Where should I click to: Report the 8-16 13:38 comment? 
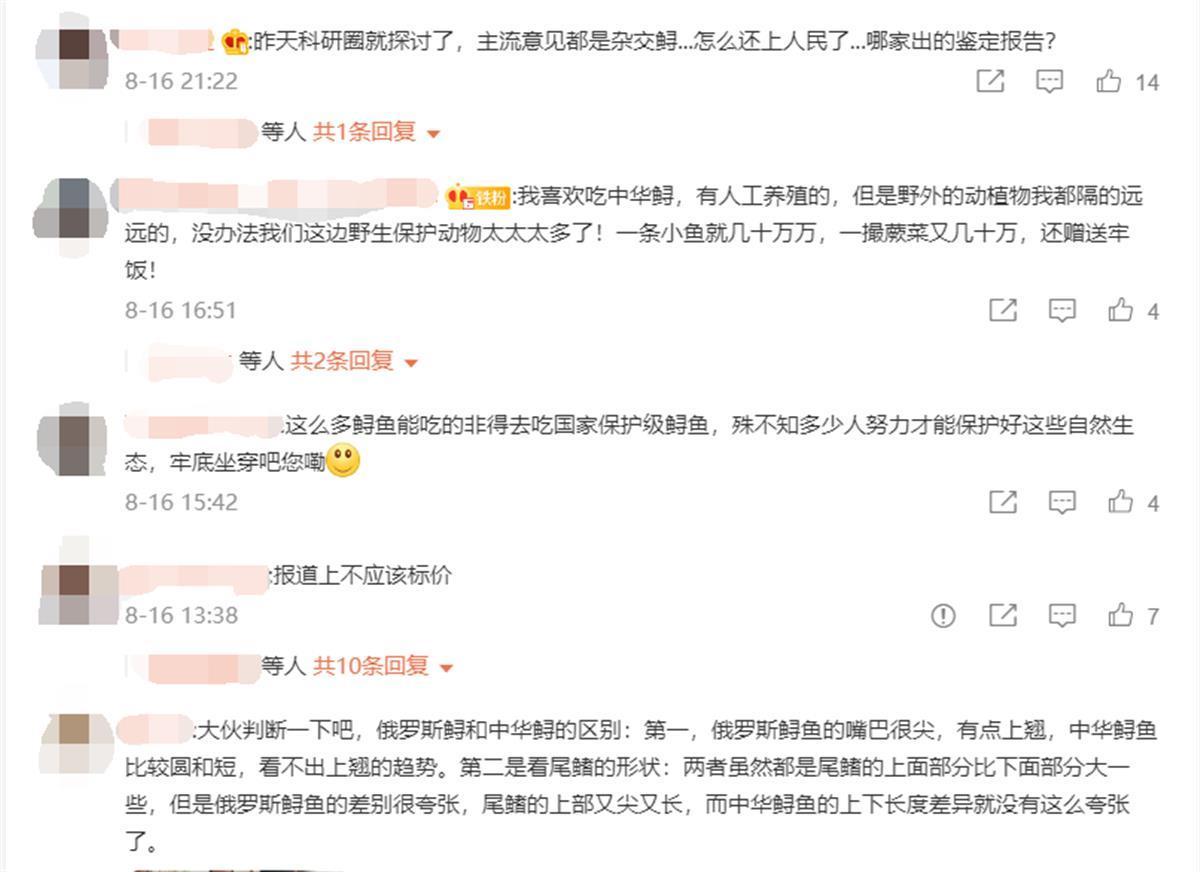[943, 616]
